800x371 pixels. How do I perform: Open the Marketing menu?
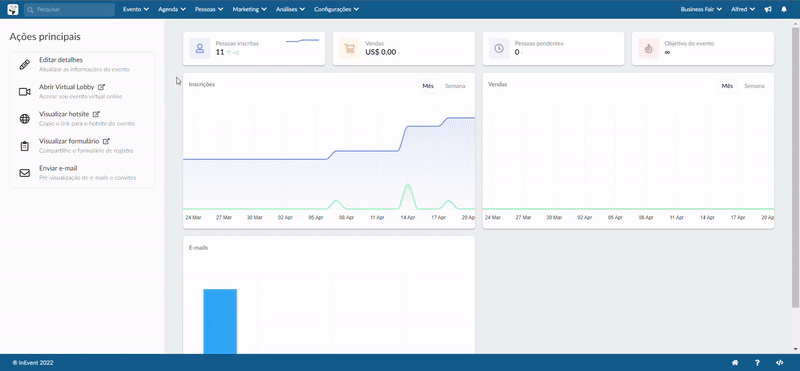(249, 9)
